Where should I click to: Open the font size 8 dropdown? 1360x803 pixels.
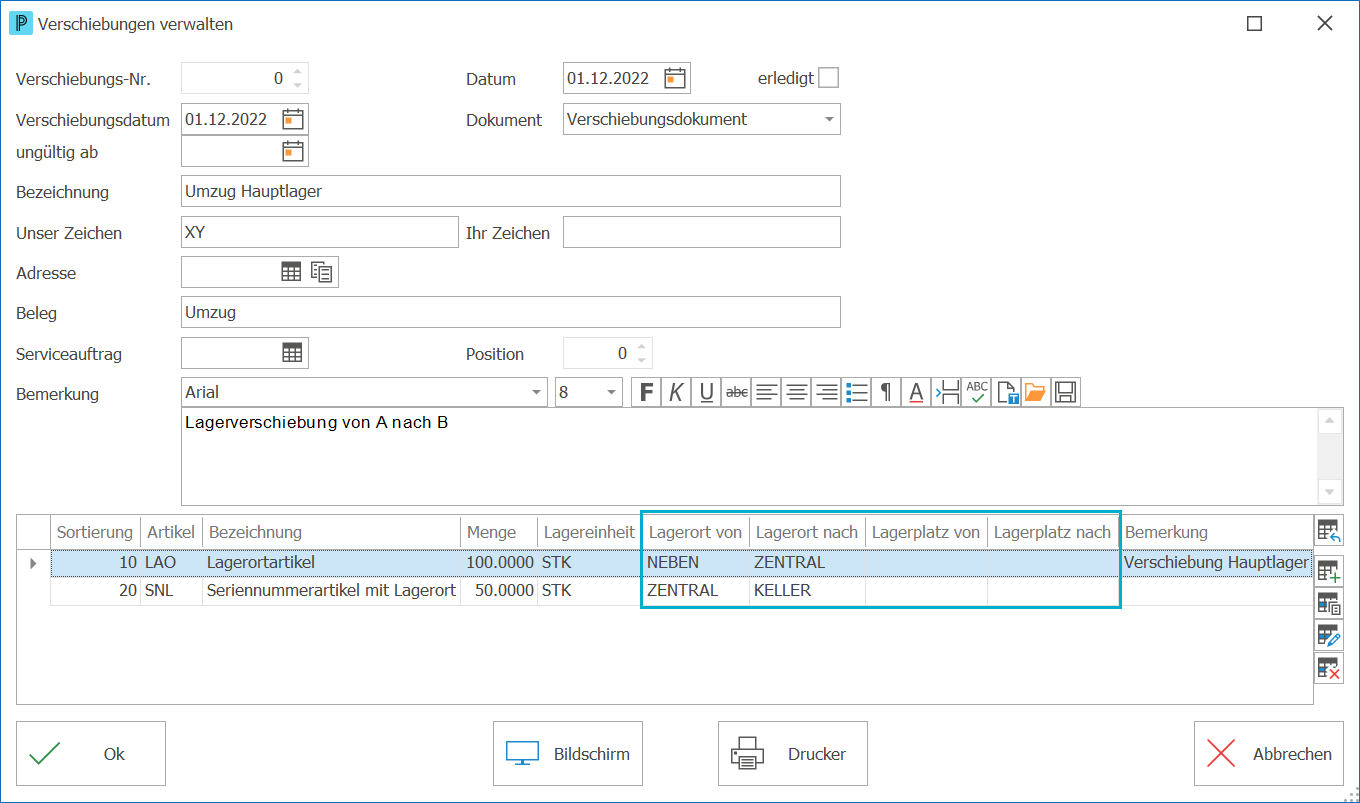tap(612, 393)
